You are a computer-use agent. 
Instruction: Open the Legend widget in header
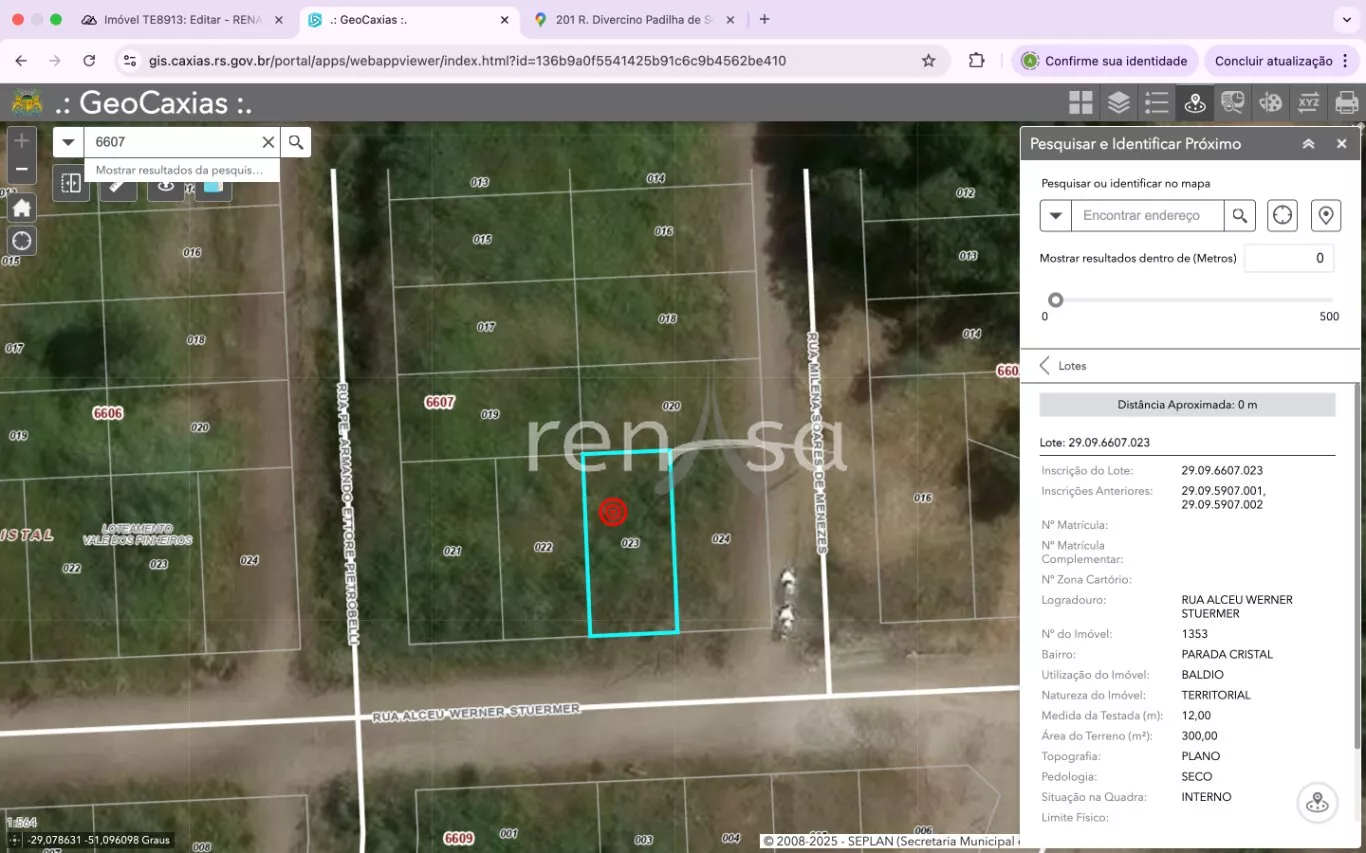(1156, 102)
